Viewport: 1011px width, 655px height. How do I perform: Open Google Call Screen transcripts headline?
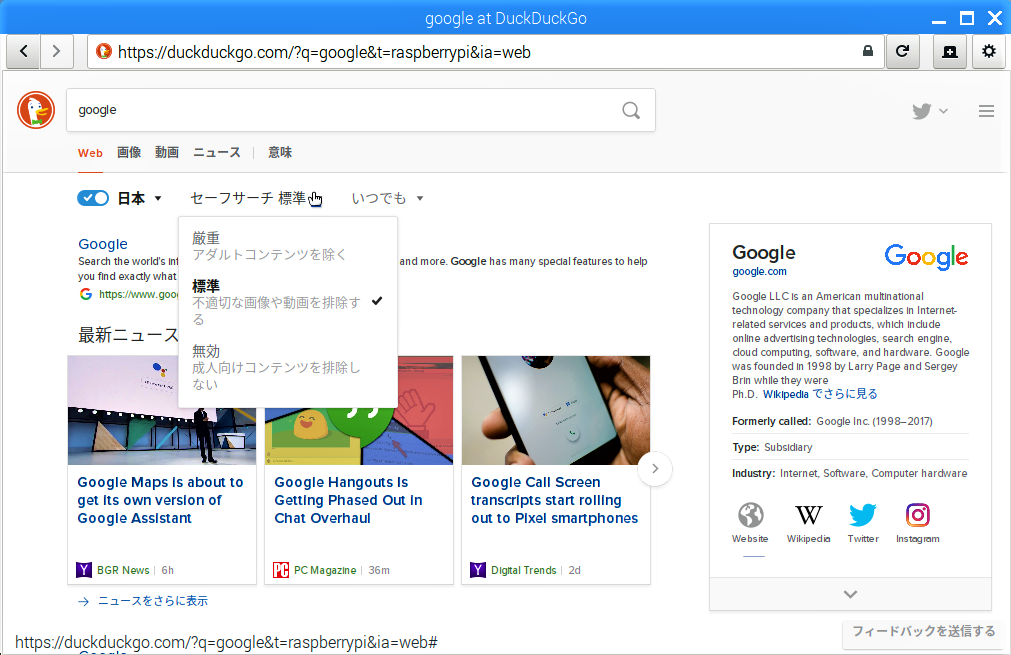click(x=555, y=500)
